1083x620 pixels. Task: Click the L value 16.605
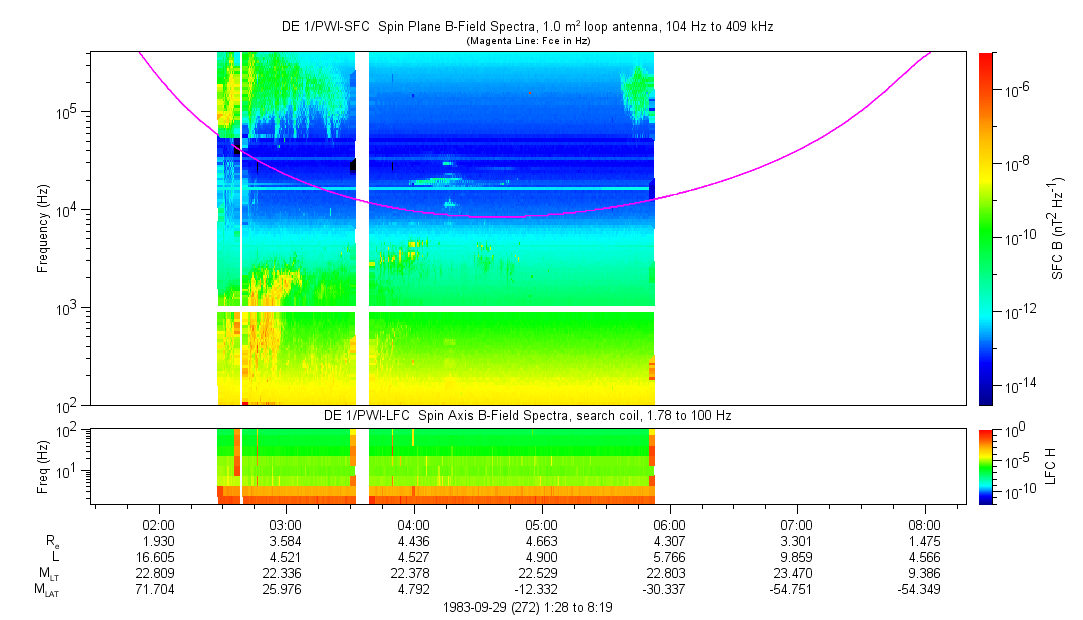pos(159,556)
